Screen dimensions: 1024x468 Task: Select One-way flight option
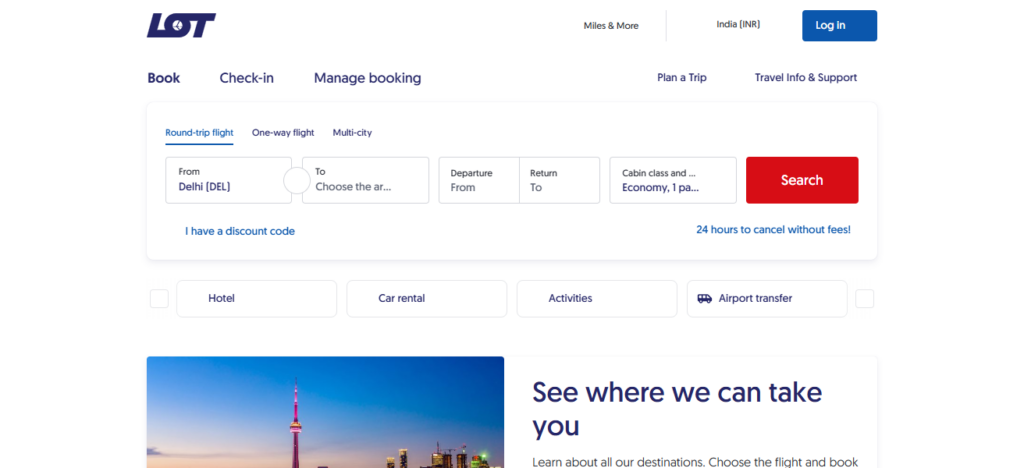pyautogui.click(x=283, y=133)
